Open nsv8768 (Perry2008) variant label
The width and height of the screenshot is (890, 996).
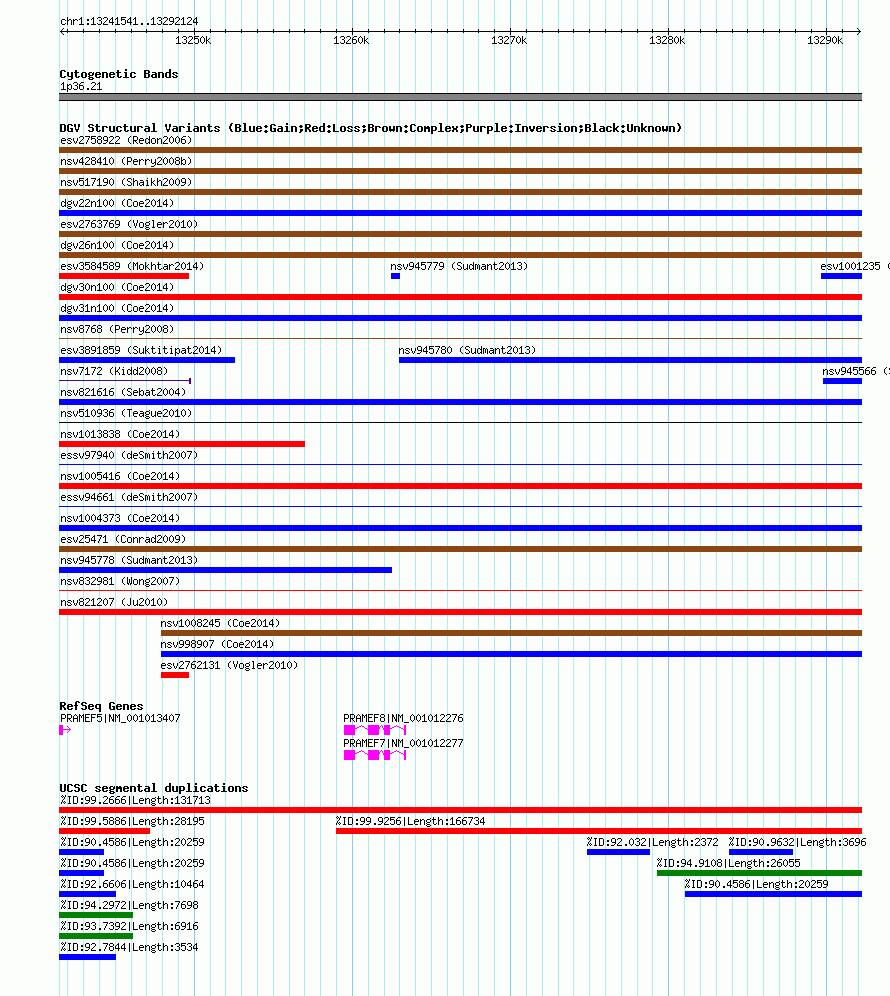click(117, 329)
